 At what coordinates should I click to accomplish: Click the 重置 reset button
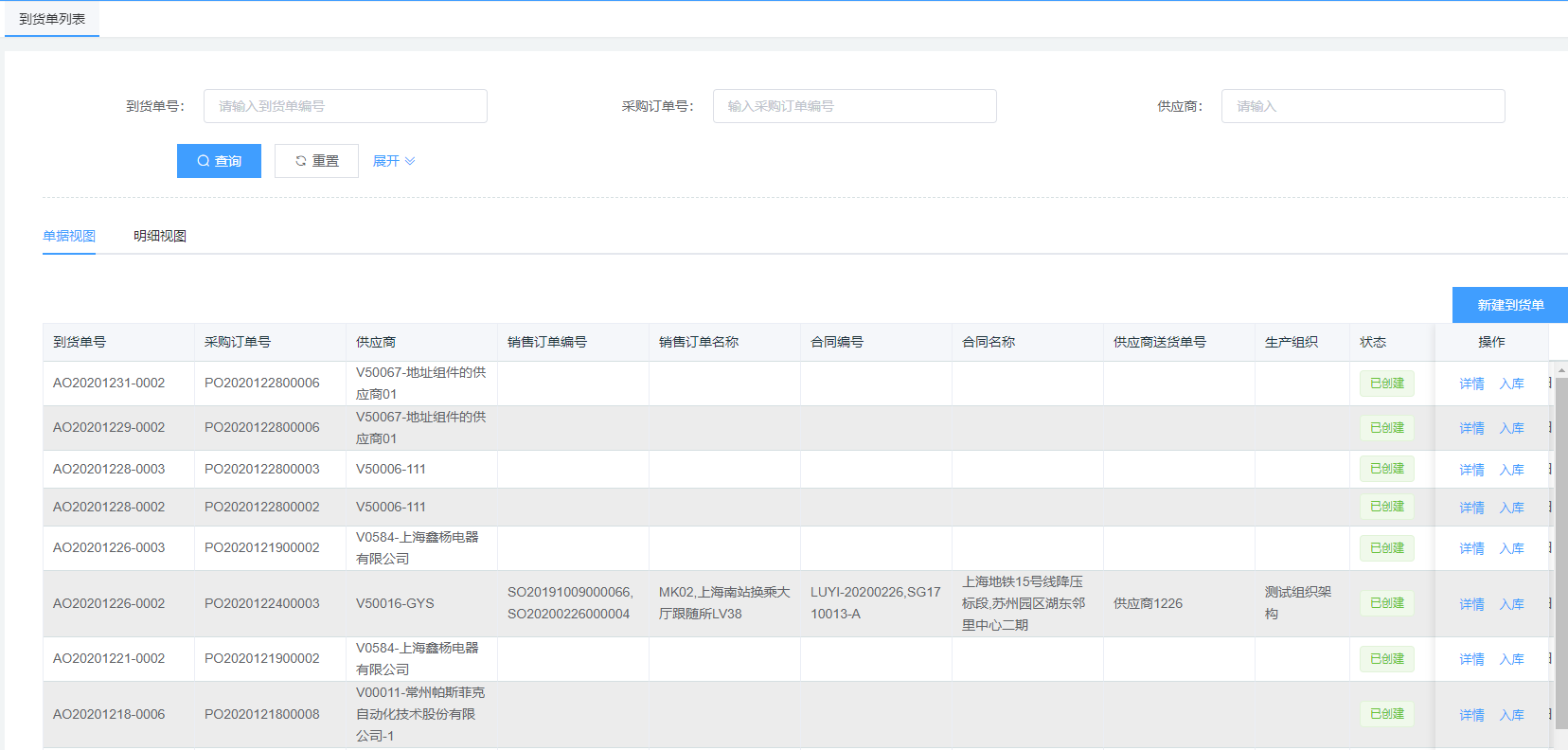(316, 161)
